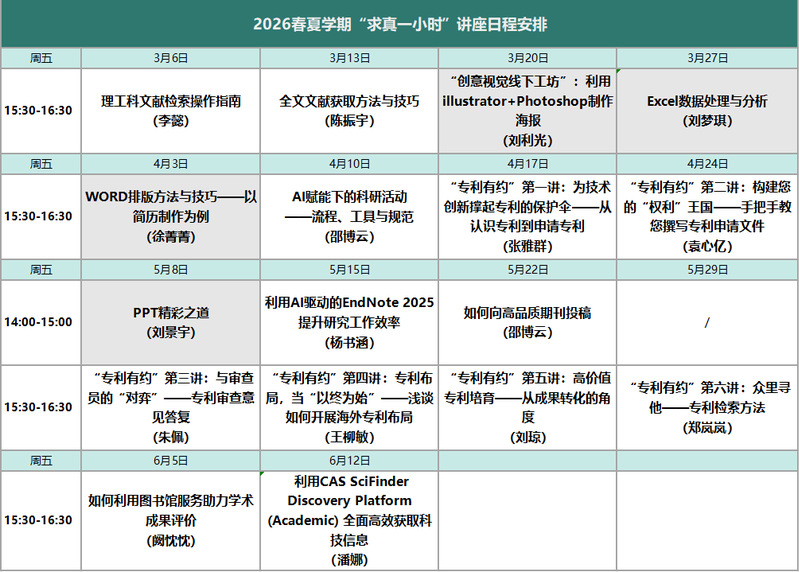Click the Excel数据处理与分析 lecture cell
The height and width of the screenshot is (572, 799).
[708, 110]
